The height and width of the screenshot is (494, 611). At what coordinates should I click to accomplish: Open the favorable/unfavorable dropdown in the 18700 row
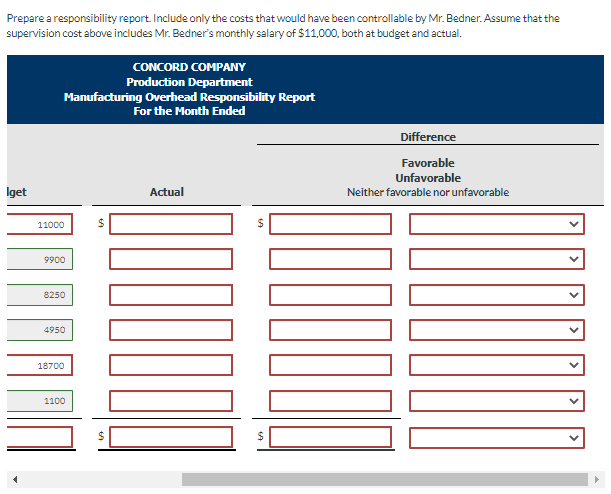click(497, 365)
